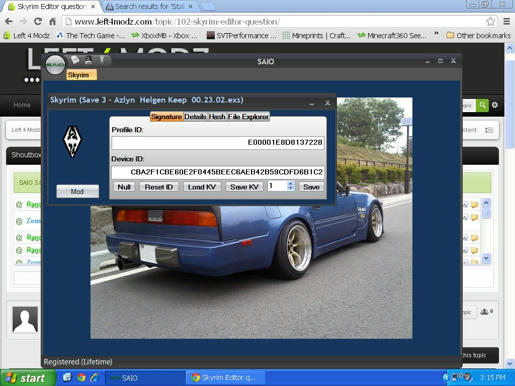Viewport: 515px width, 386px height.
Task: Click the taskbar clock showing 3:15 PM
Action: [x=493, y=378]
